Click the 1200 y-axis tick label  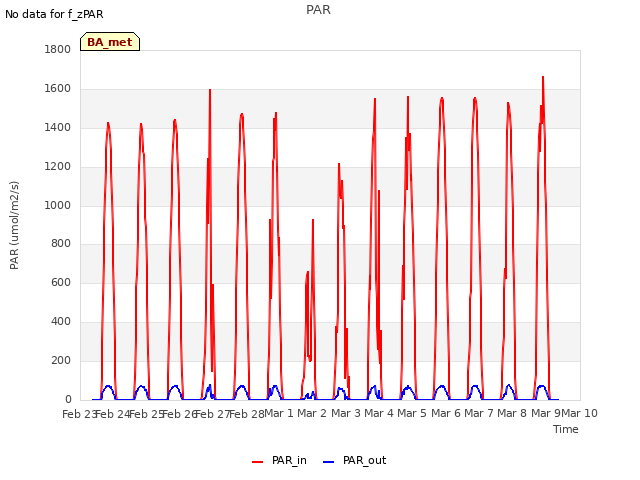(x=58, y=167)
